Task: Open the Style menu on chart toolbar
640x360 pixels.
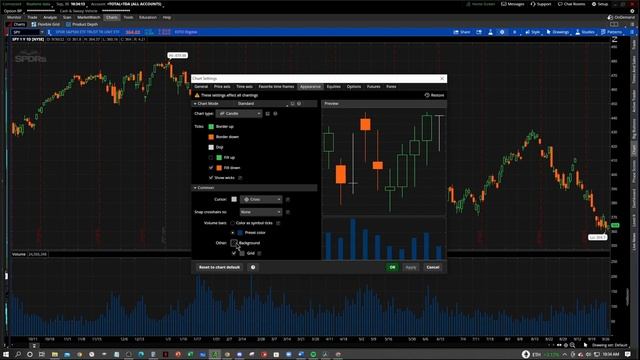Action: (x=532, y=32)
